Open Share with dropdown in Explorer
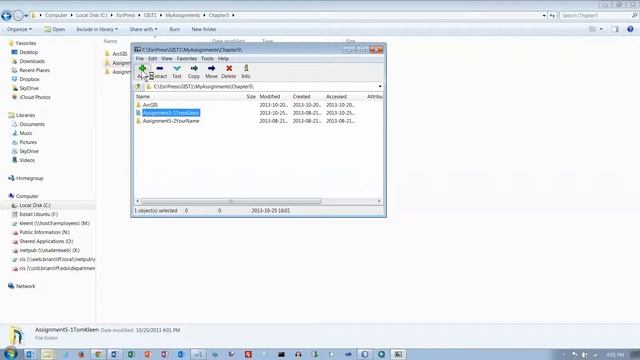Viewport: 640px width, 360px height. (143, 29)
